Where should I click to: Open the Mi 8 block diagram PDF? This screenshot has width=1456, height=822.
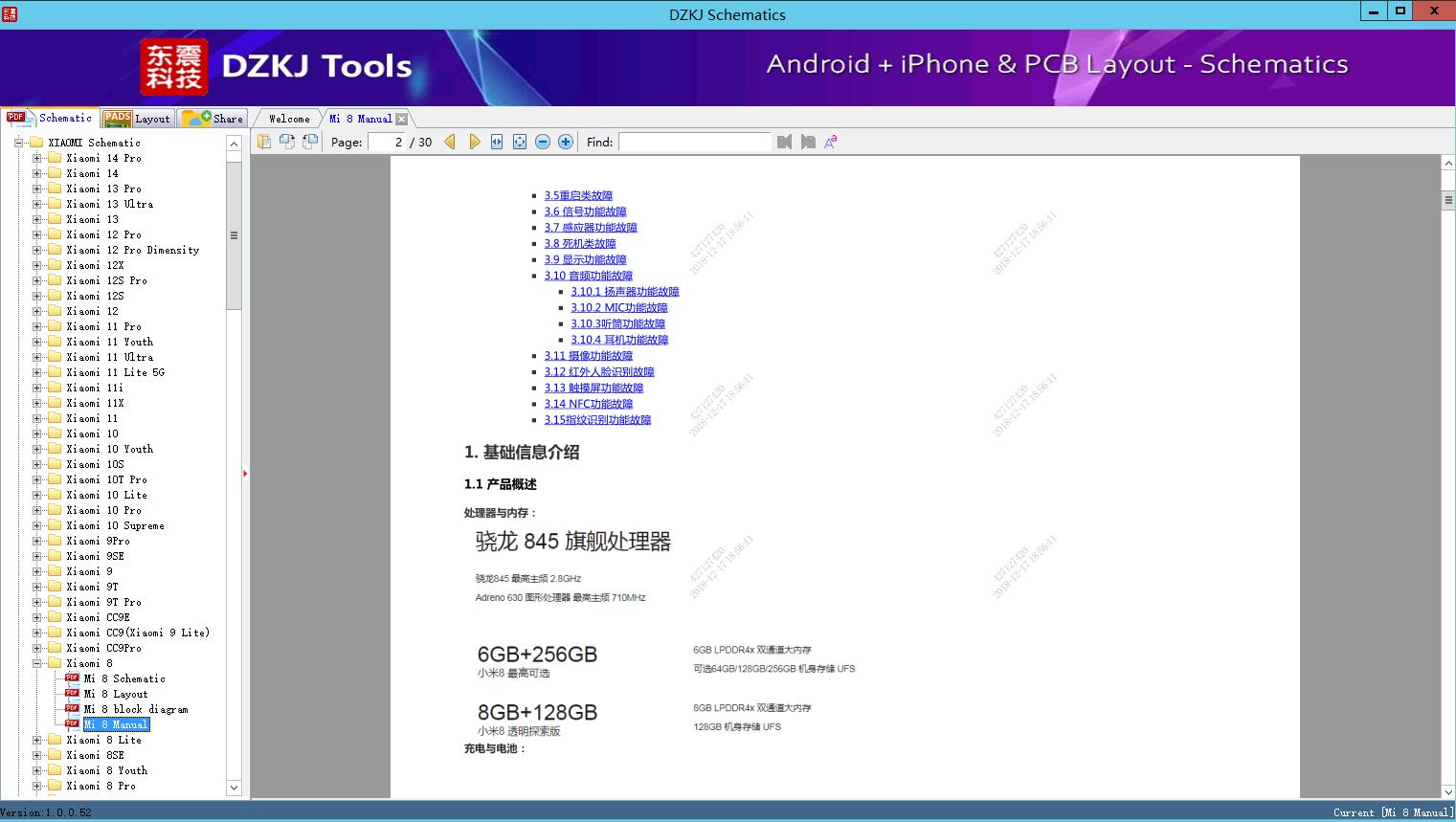[136, 709]
